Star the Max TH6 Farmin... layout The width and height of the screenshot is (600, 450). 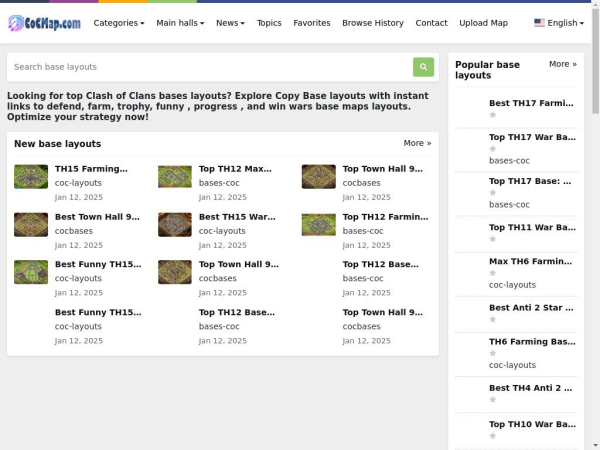coord(493,273)
